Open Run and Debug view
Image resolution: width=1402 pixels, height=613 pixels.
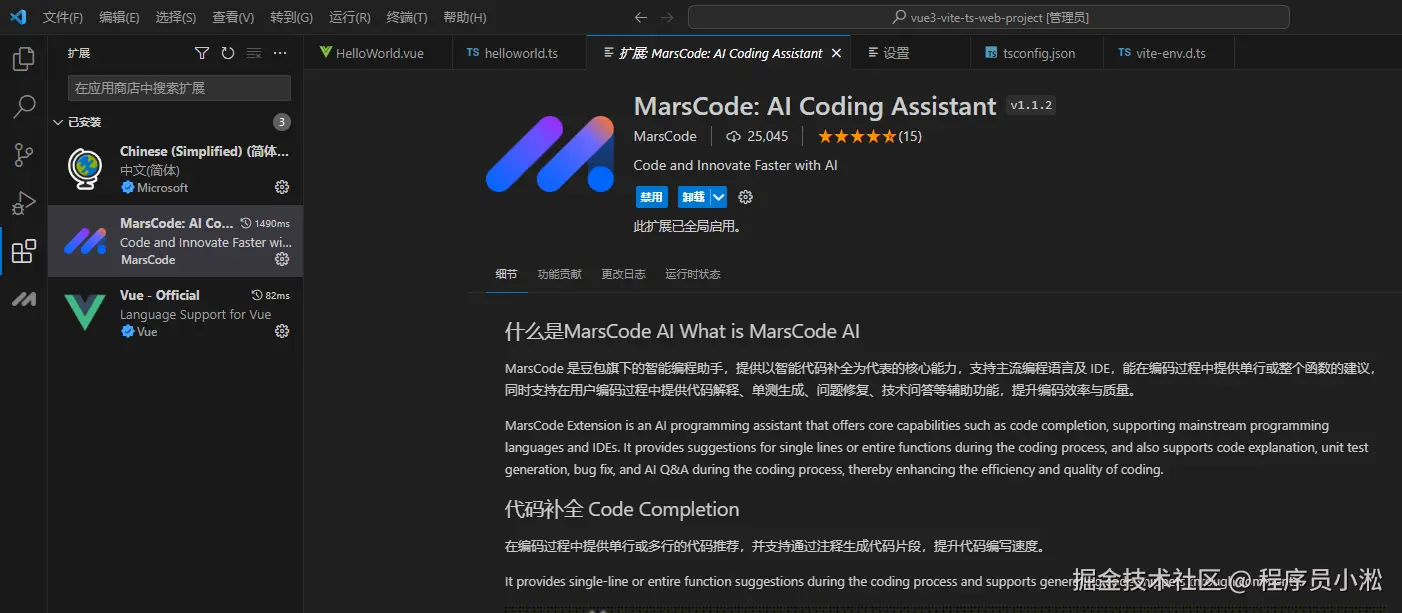pyautogui.click(x=23, y=203)
